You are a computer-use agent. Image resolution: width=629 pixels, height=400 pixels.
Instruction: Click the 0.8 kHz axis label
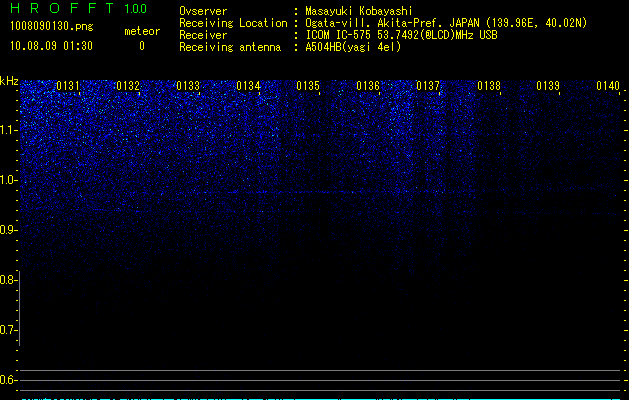tap(8, 280)
